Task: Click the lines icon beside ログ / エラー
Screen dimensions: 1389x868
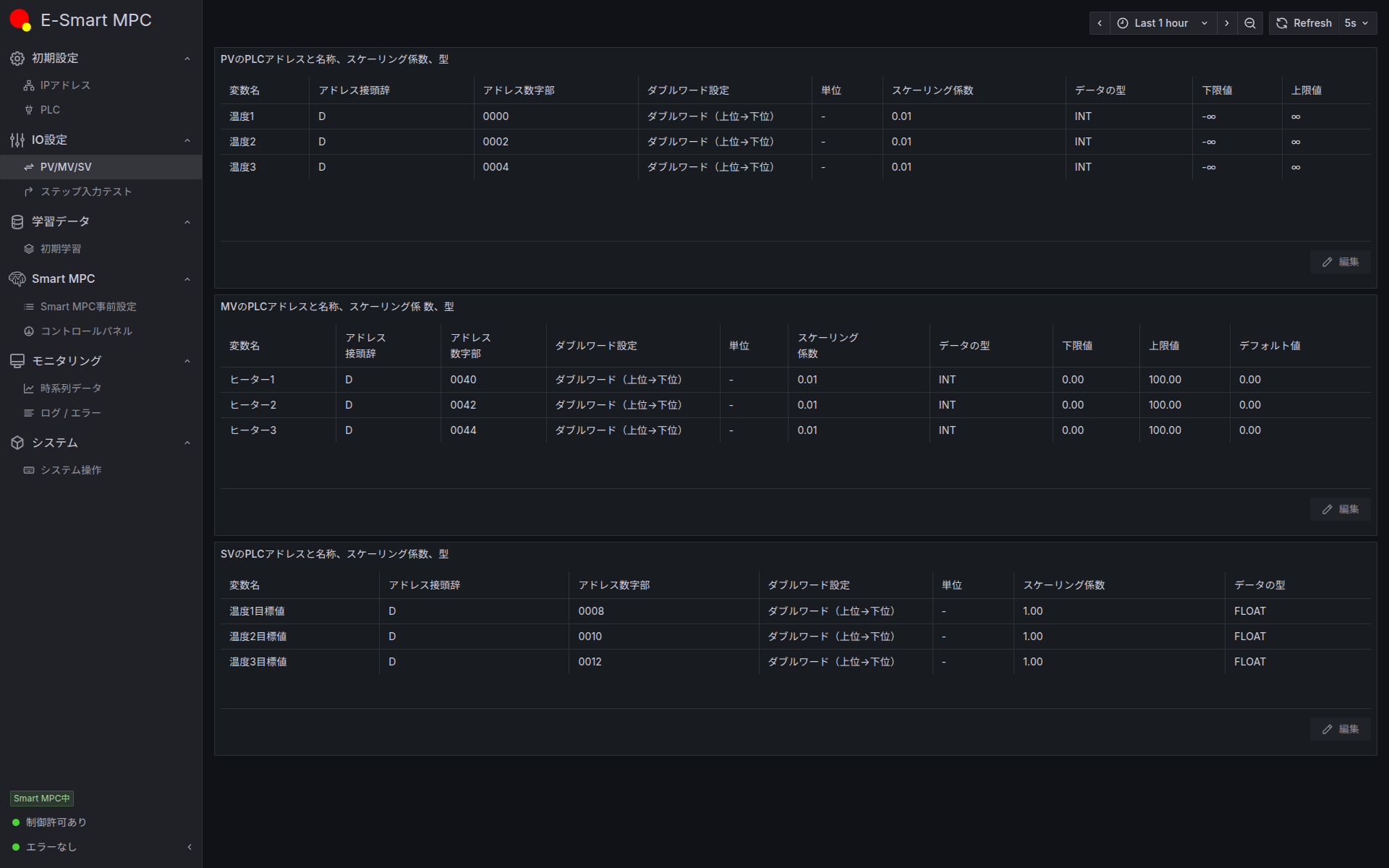Action: pos(29,413)
